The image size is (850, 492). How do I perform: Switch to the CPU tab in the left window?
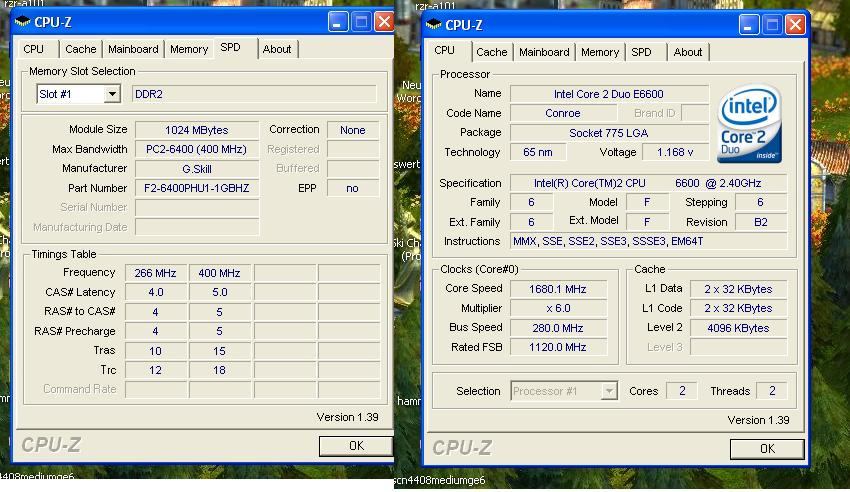pyautogui.click(x=34, y=49)
